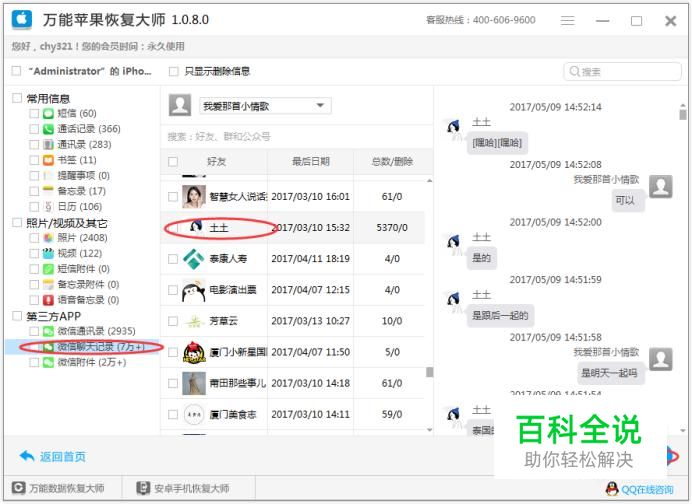Image resolution: width=692 pixels, height=504 pixels.
Task: Select the 土土 friend row
Action: tap(292, 228)
